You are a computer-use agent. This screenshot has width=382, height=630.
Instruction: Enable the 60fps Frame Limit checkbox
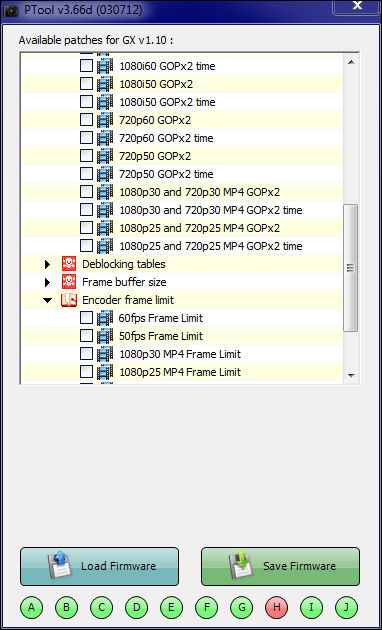pyautogui.click(x=86, y=318)
